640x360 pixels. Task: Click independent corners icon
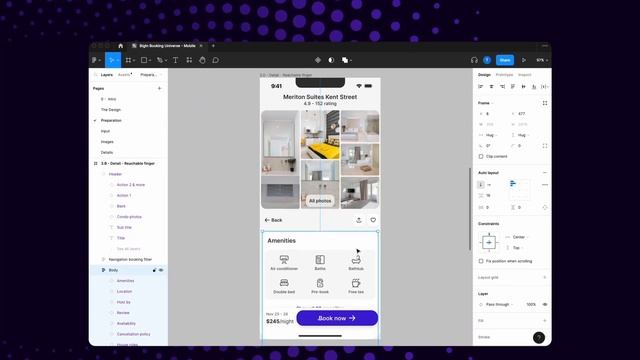545,146
